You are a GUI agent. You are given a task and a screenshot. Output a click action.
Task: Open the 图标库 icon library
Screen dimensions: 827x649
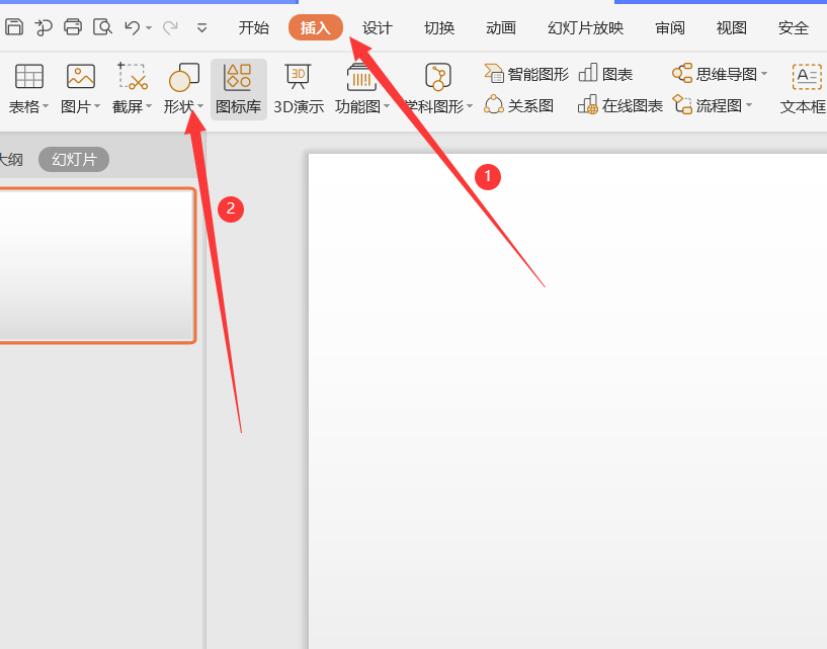[238, 88]
